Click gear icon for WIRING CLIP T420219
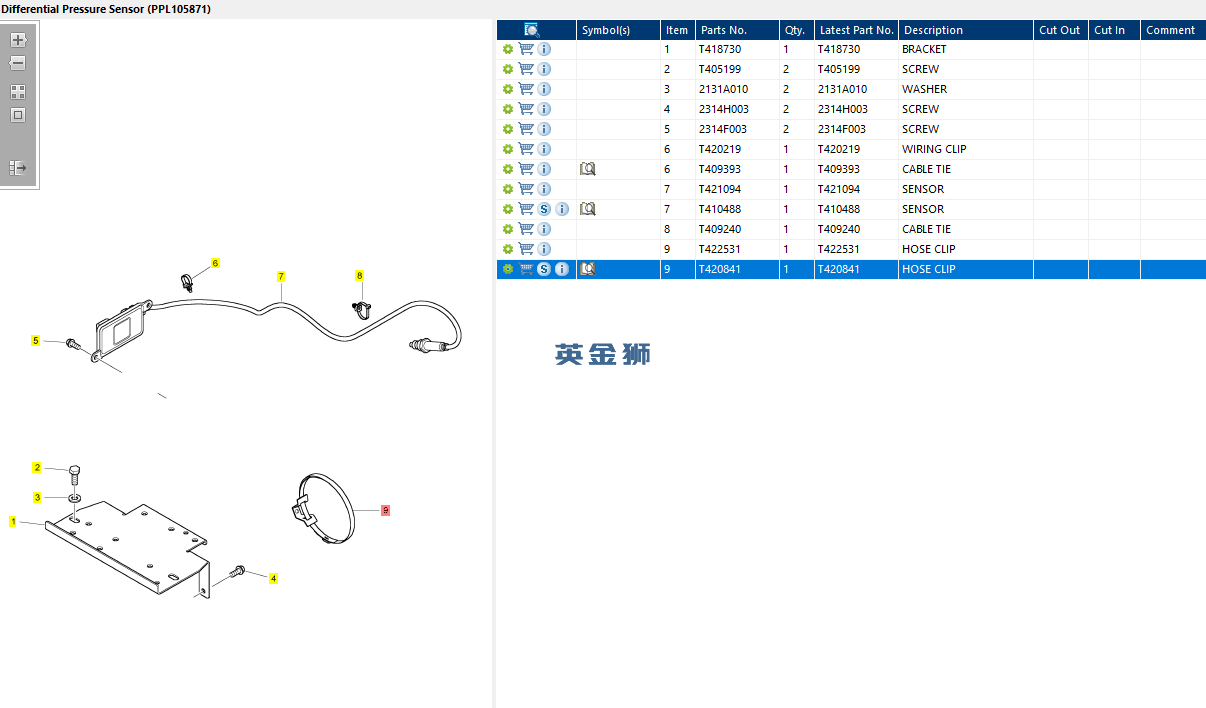 [x=508, y=149]
